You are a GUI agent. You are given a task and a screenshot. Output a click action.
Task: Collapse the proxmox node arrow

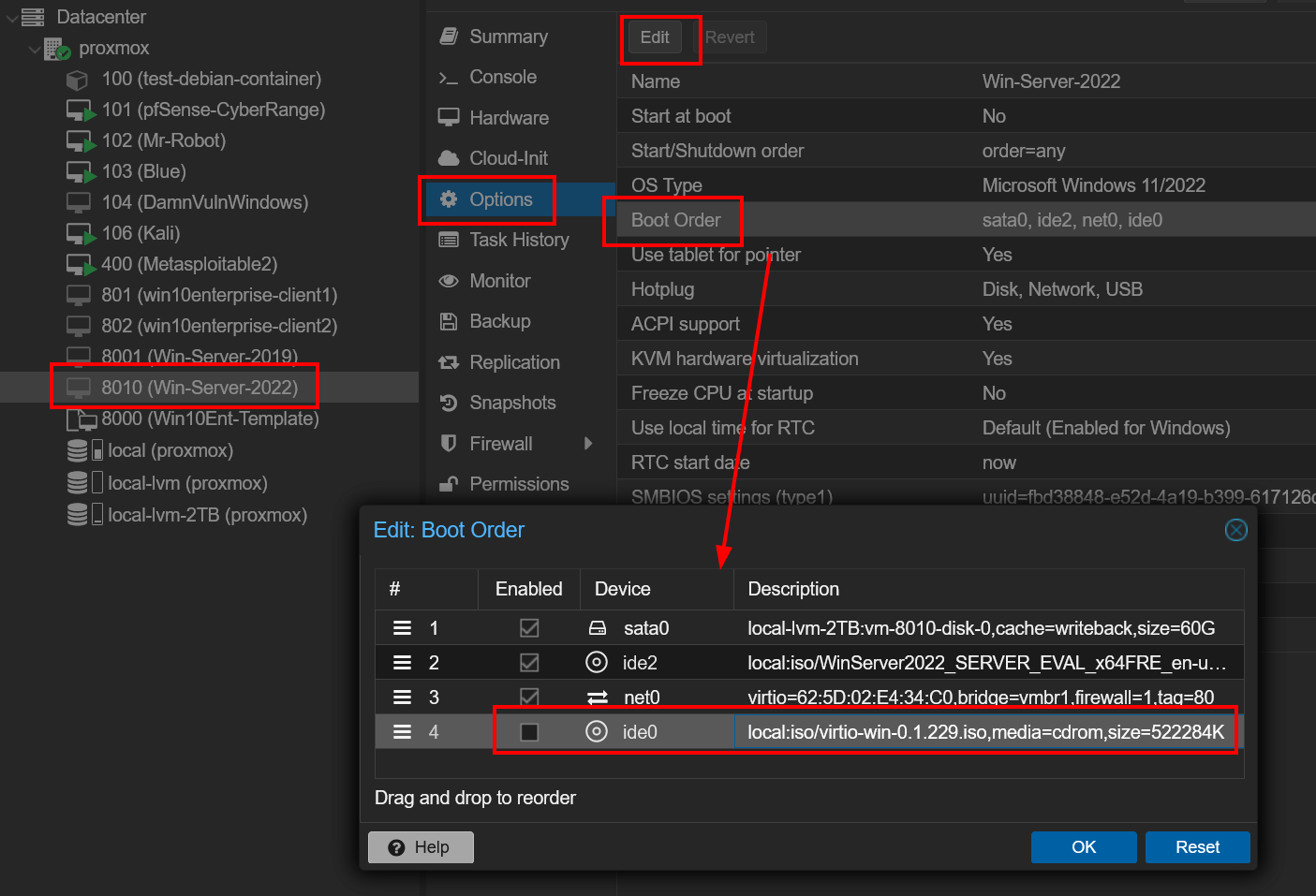pos(35,49)
